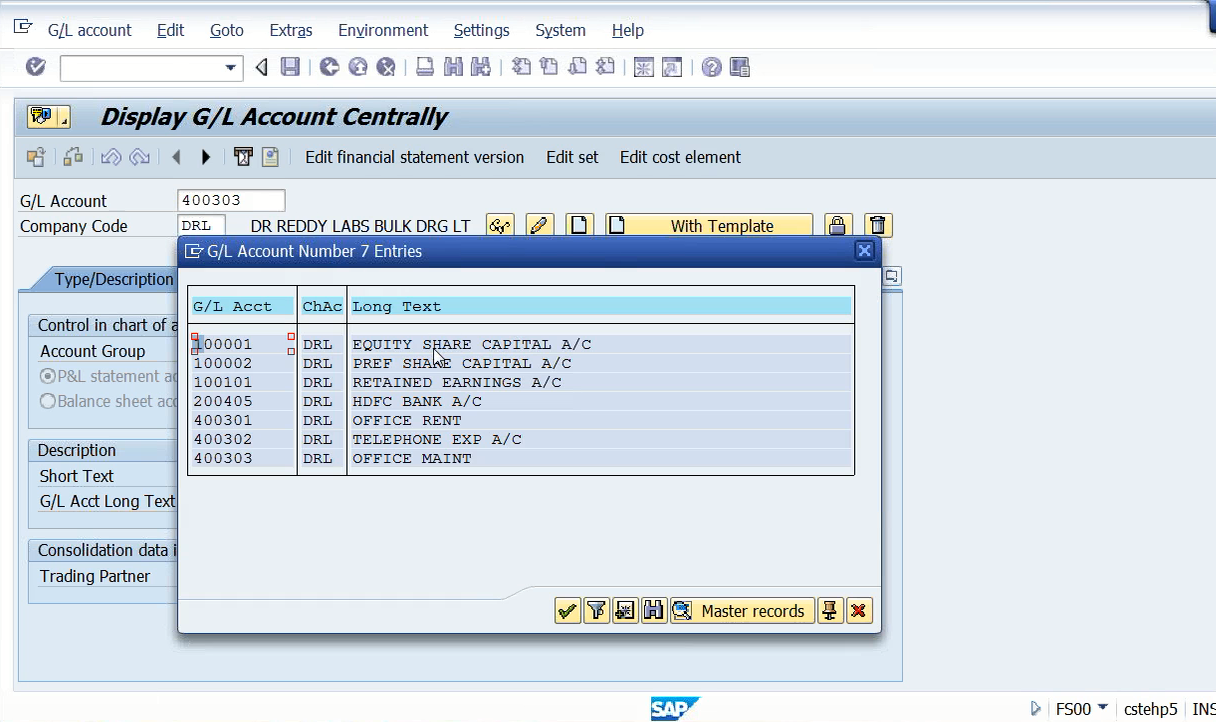Click the Customize Local Layout icon
The width and height of the screenshot is (1216, 722).
(x=740, y=67)
